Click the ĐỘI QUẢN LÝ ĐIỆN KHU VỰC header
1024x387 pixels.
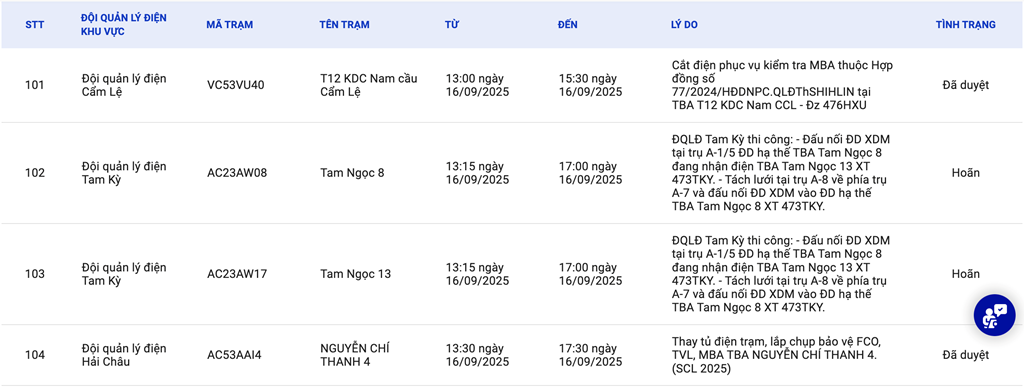click(123, 25)
